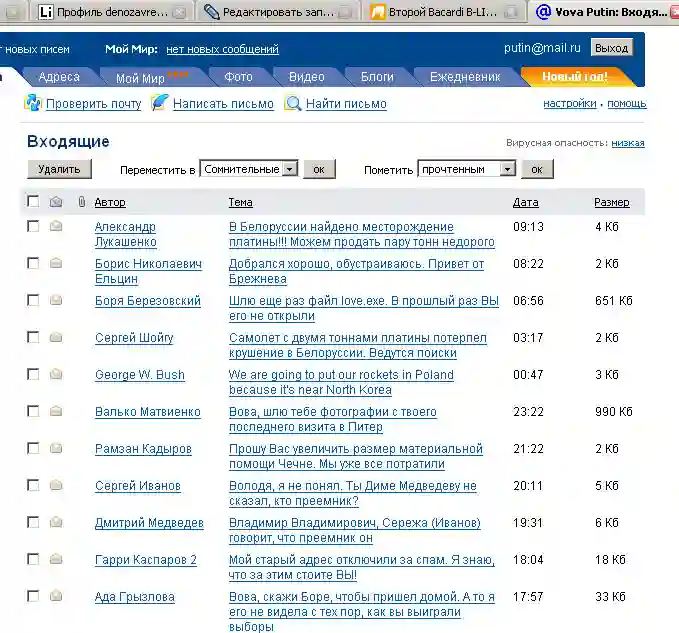The image size is (679, 633).
Task: Click the Li icon on denozavre profile tab
Action: coord(45,12)
